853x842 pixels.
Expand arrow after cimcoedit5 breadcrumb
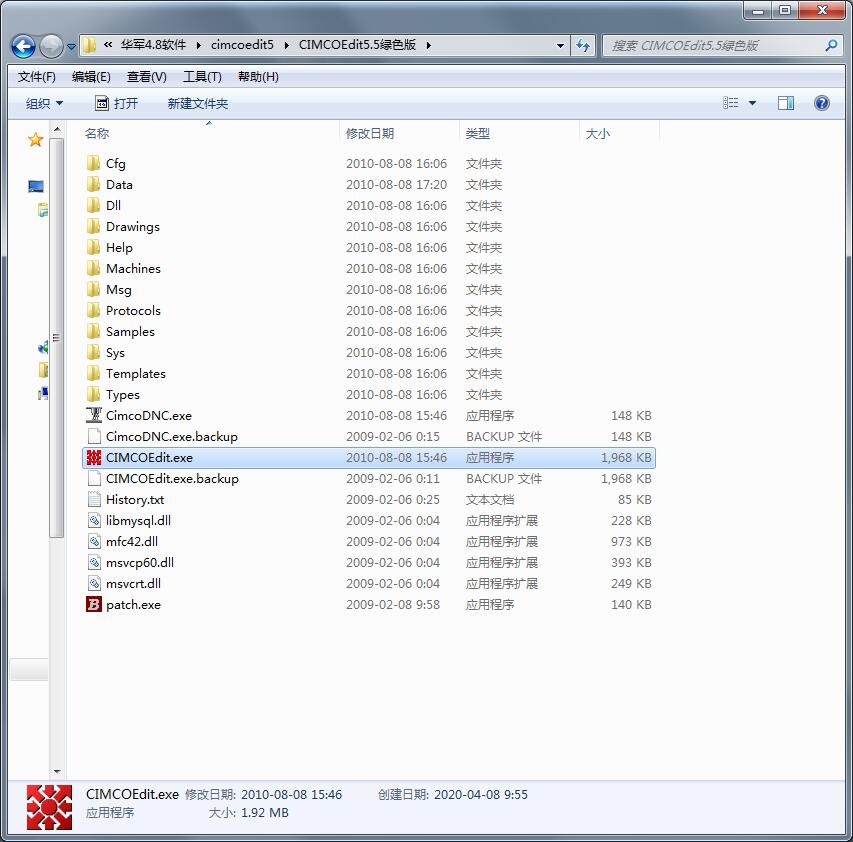pyautogui.click(x=287, y=45)
